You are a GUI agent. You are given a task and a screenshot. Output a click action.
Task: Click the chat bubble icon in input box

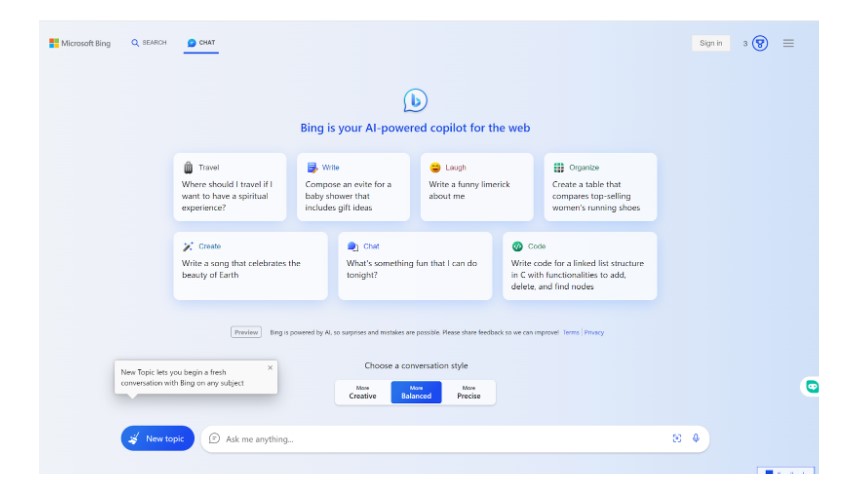point(214,438)
